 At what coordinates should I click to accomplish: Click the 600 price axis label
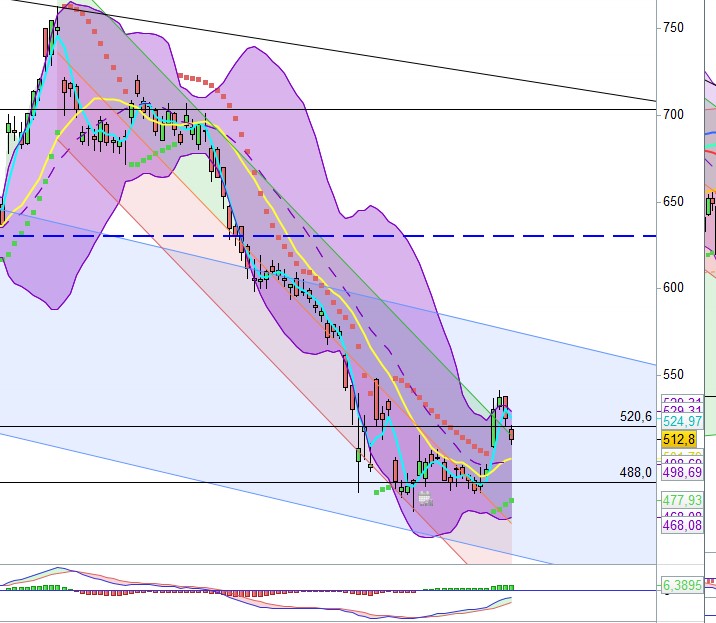[x=674, y=288]
